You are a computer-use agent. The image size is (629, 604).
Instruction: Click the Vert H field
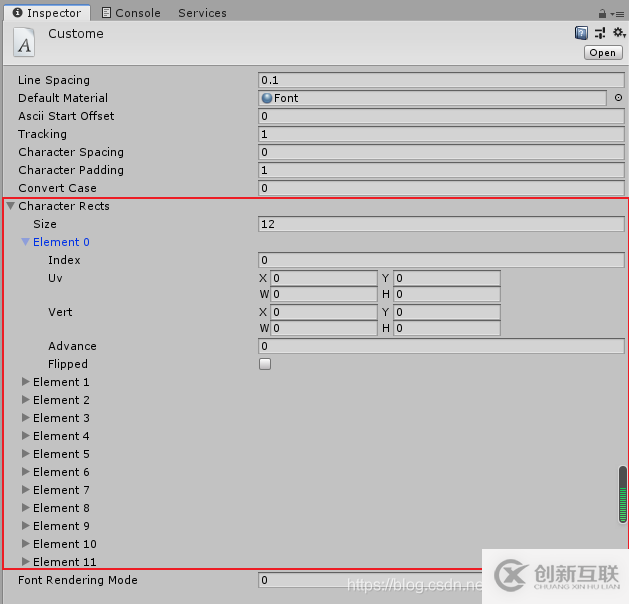pyautogui.click(x=447, y=328)
